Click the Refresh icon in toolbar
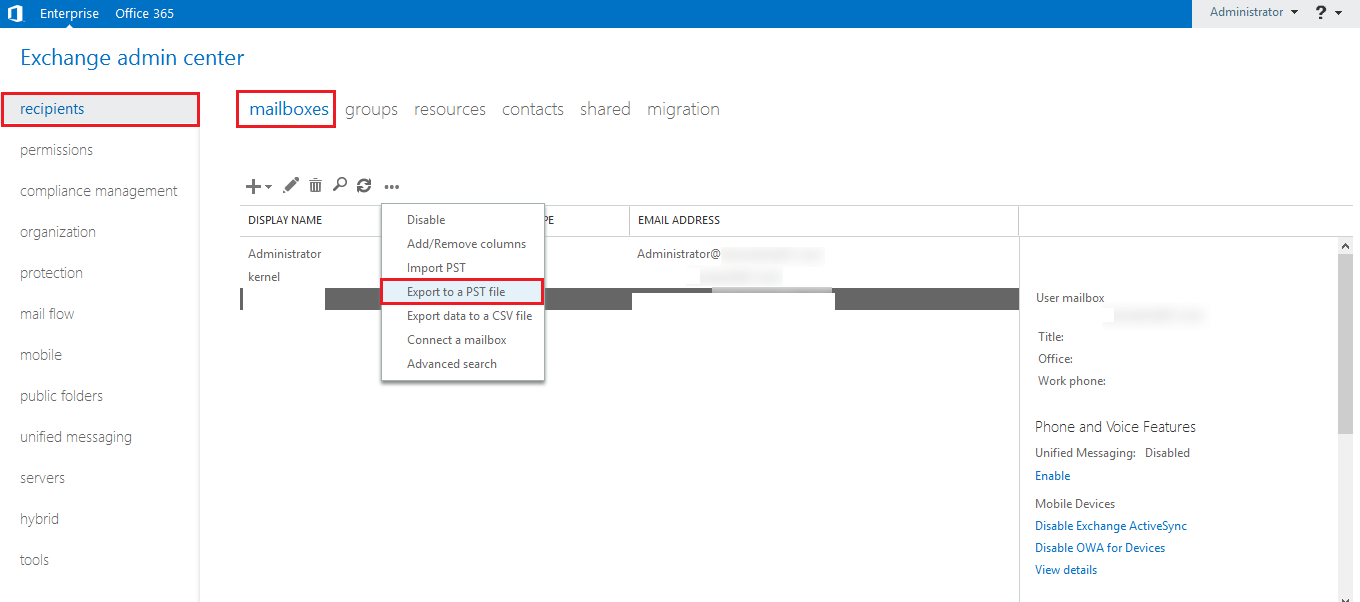The height and width of the screenshot is (602, 1360). point(364,185)
